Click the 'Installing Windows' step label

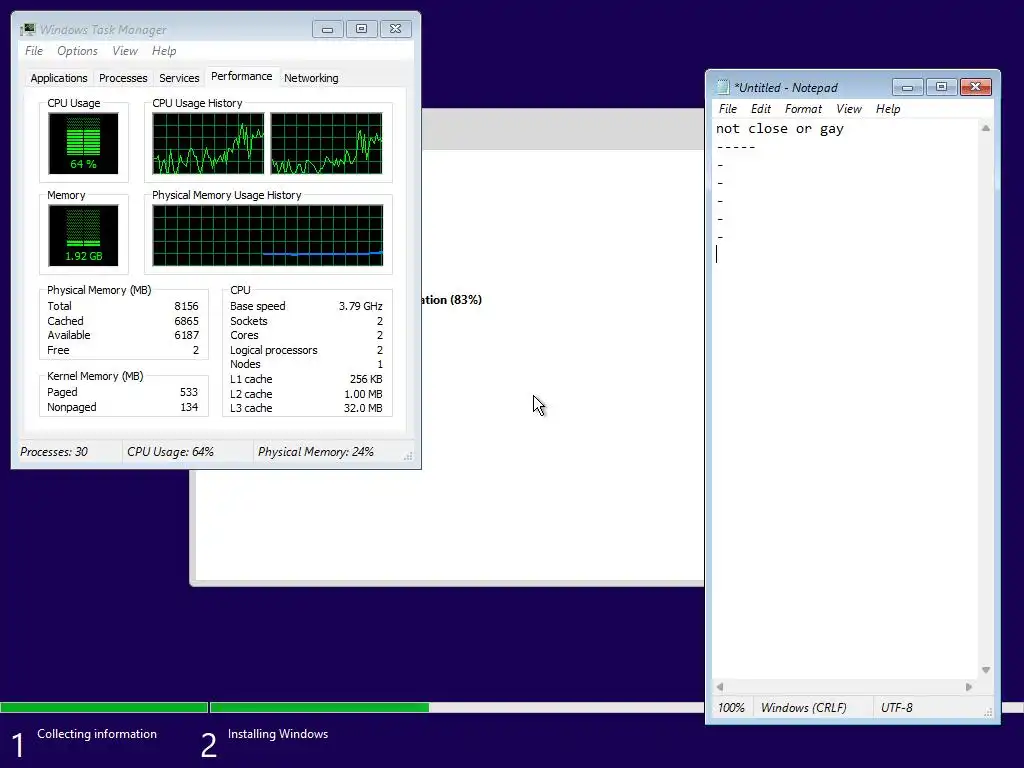click(278, 734)
